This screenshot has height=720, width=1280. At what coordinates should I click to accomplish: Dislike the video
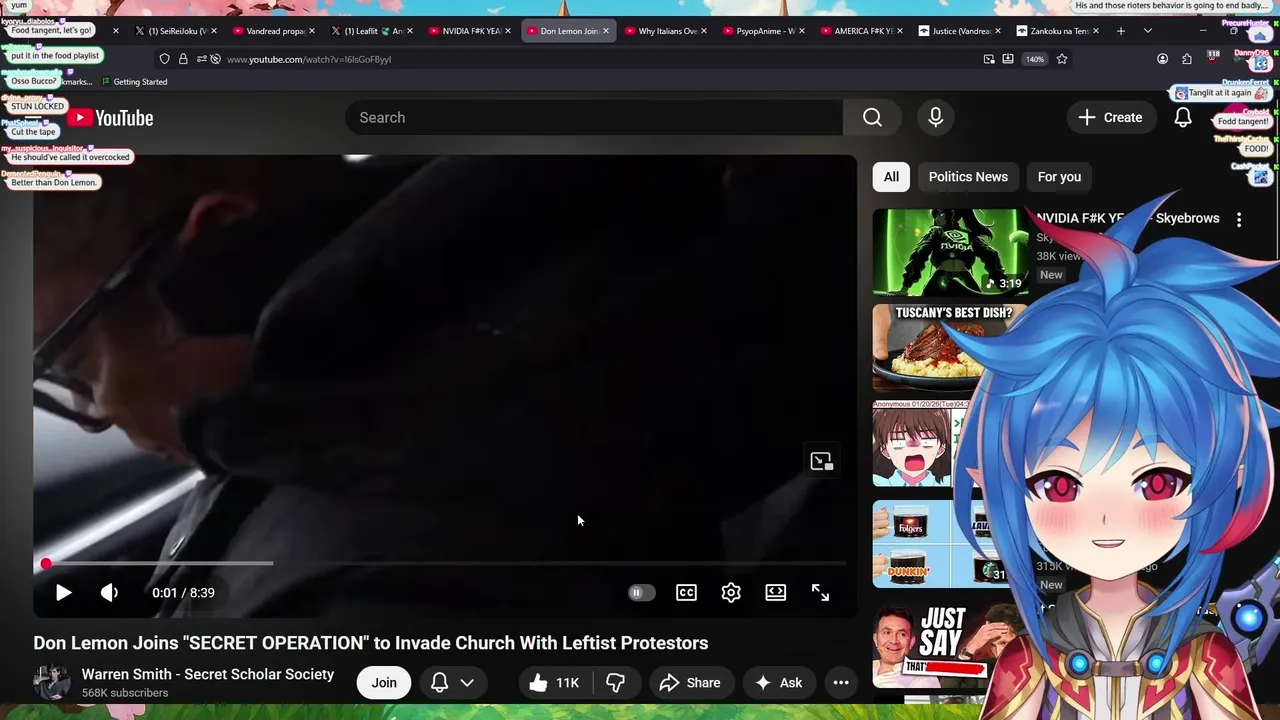coord(616,683)
